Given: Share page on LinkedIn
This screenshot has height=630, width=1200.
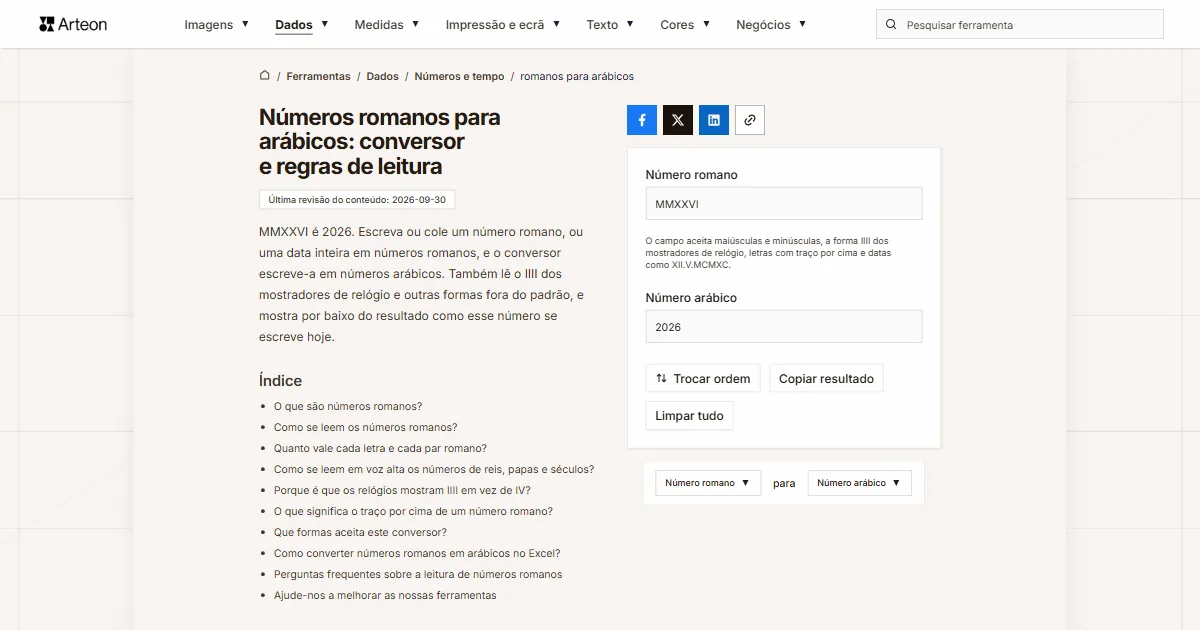Looking at the screenshot, I should click(714, 120).
